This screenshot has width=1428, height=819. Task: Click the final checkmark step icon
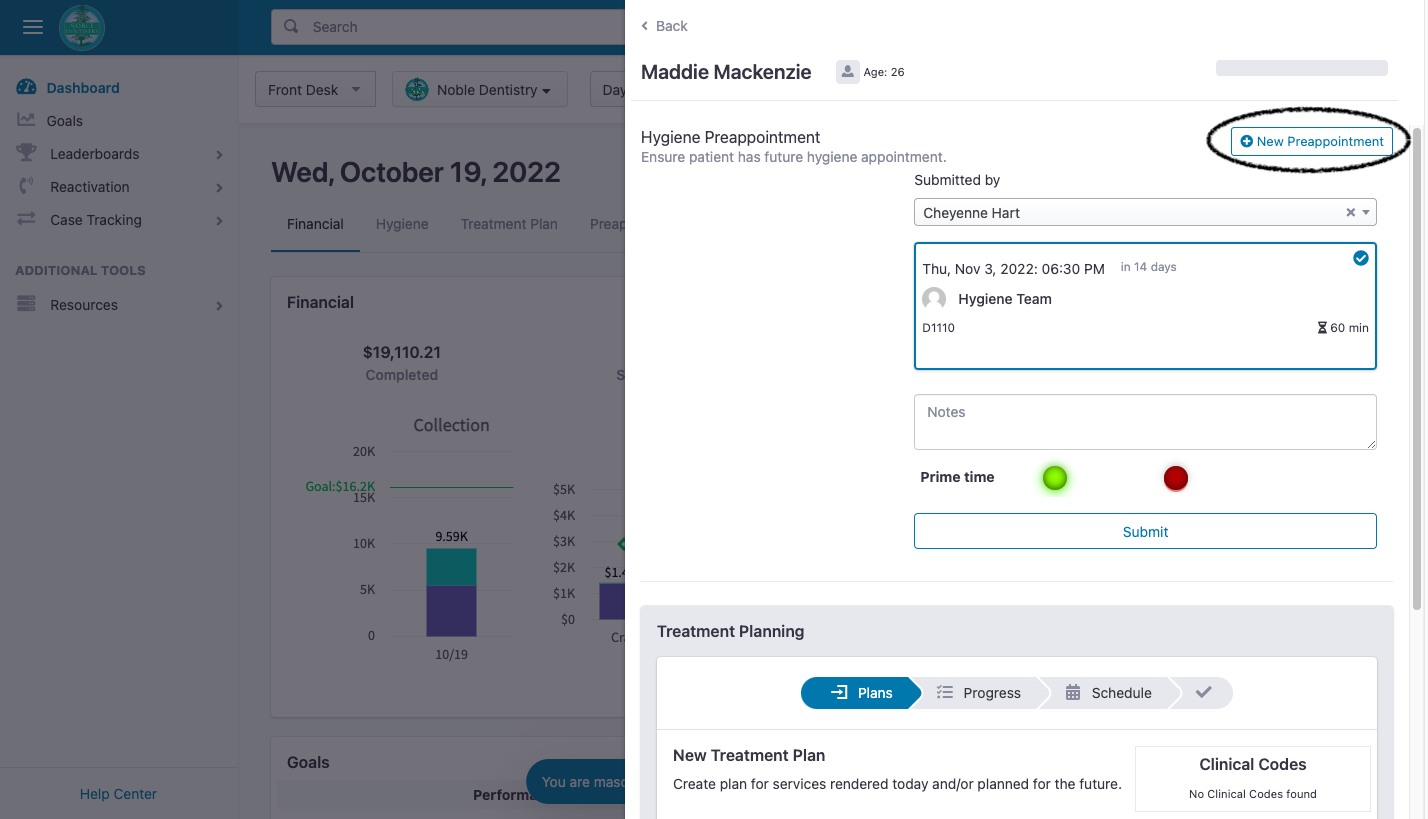(x=1204, y=692)
